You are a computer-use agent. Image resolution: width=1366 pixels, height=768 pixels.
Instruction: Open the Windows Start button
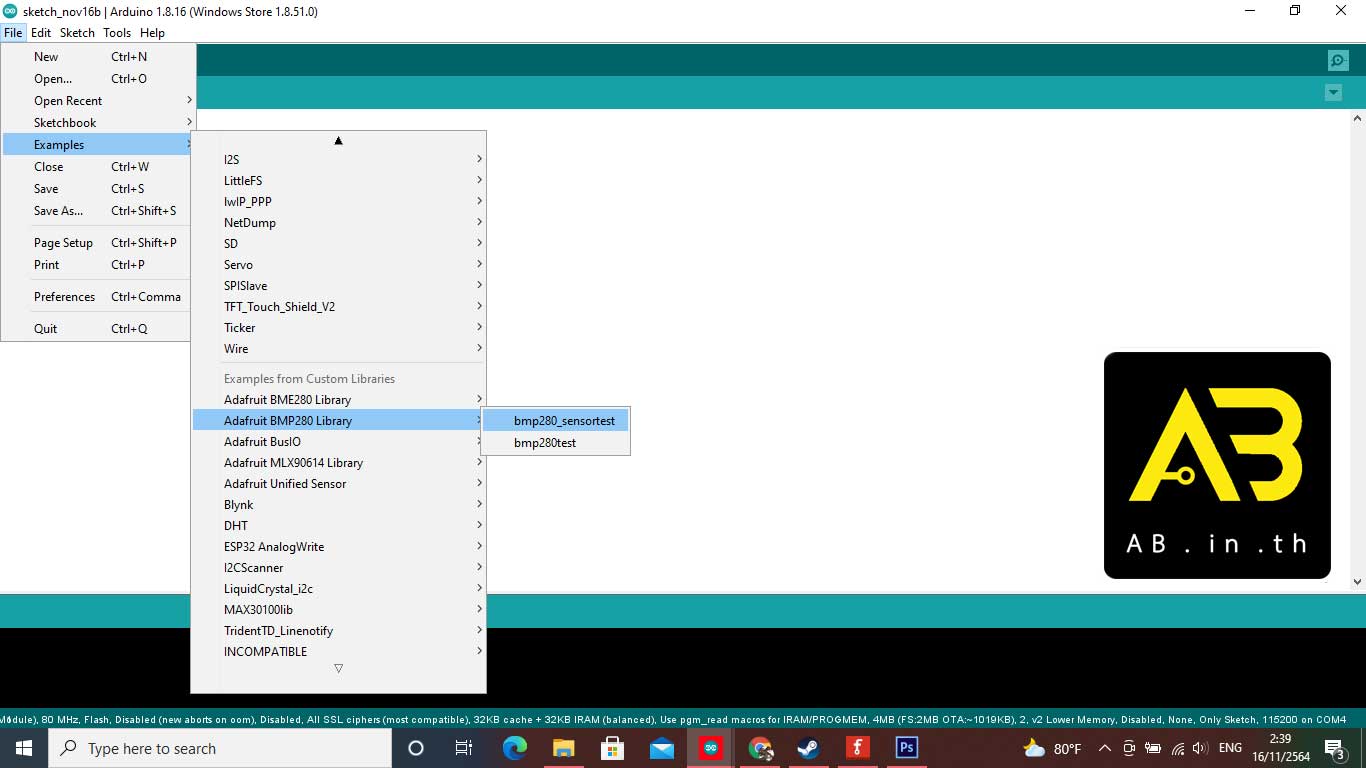coord(24,748)
